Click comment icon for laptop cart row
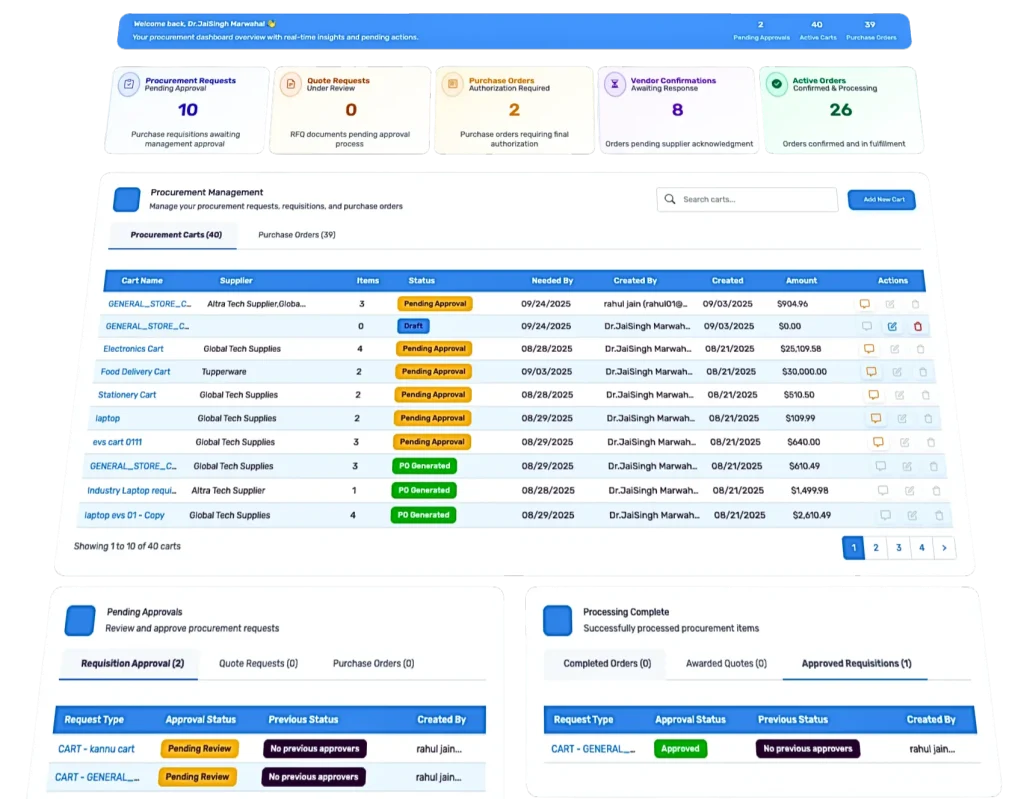 click(x=875, y=419)
